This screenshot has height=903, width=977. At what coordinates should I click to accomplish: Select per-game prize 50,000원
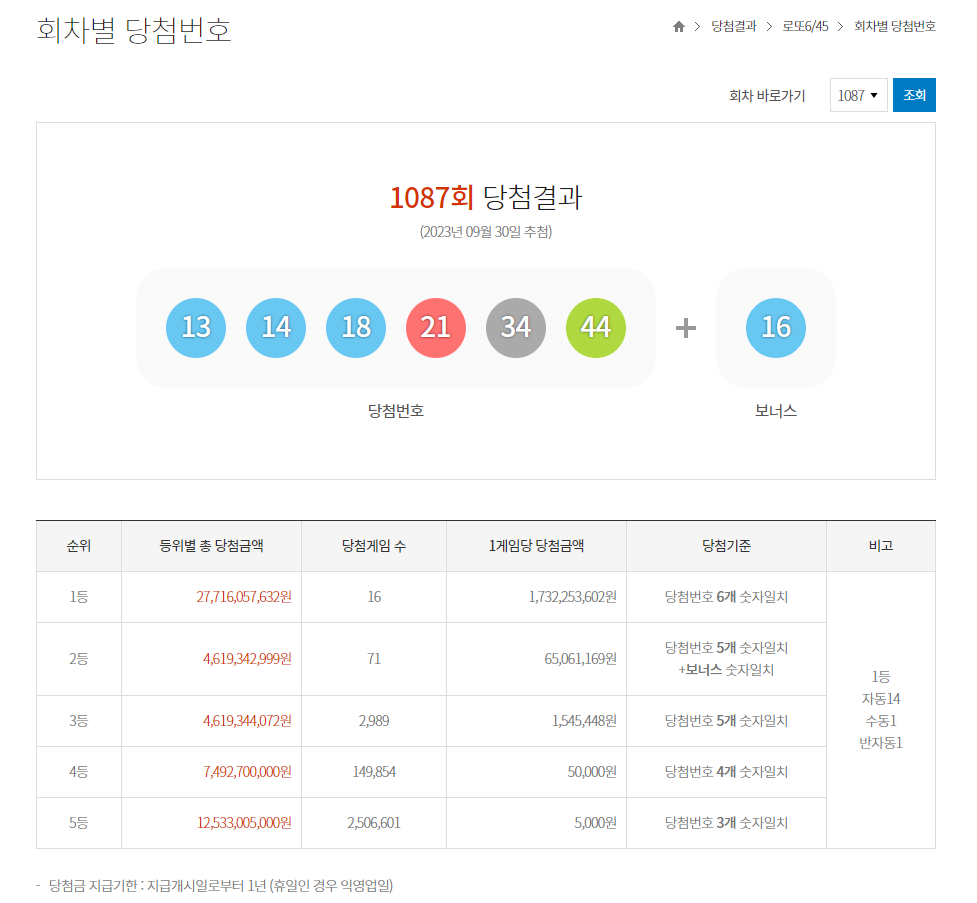click(591, 772)
